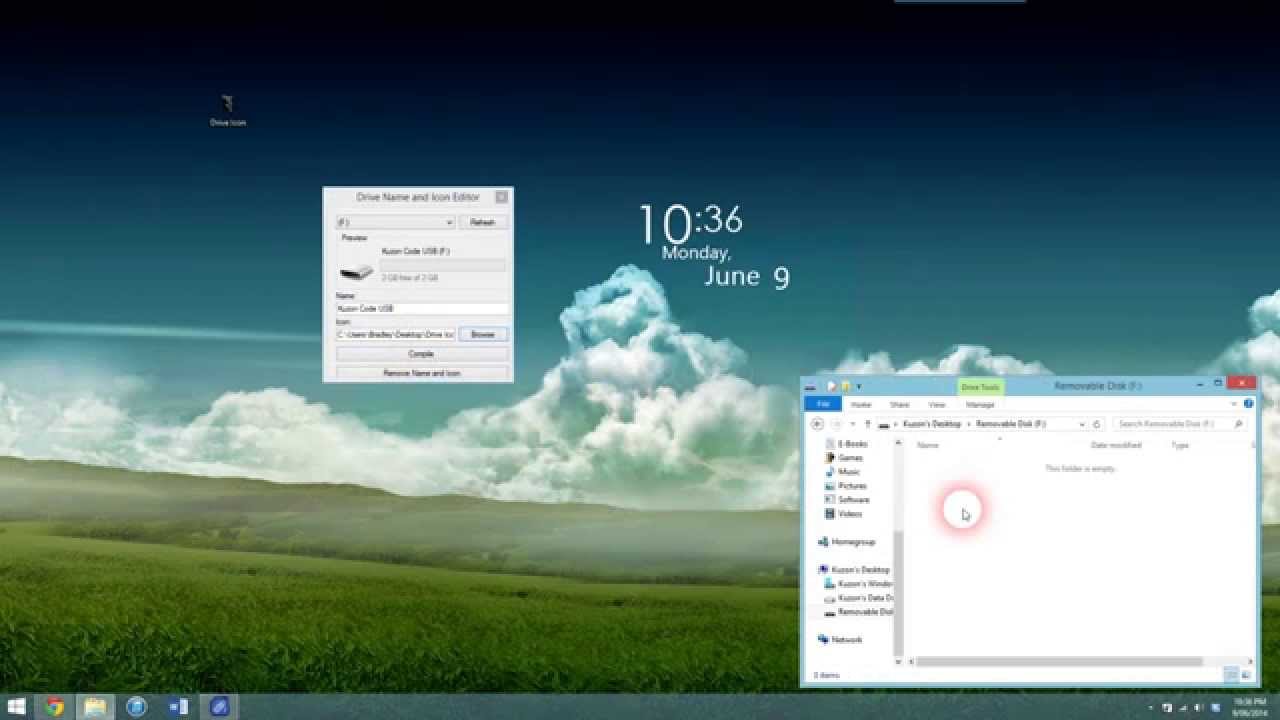1280x720 pixels.
Task: Select the Drive Tools contextual tab
Action: tap(980, 387)
